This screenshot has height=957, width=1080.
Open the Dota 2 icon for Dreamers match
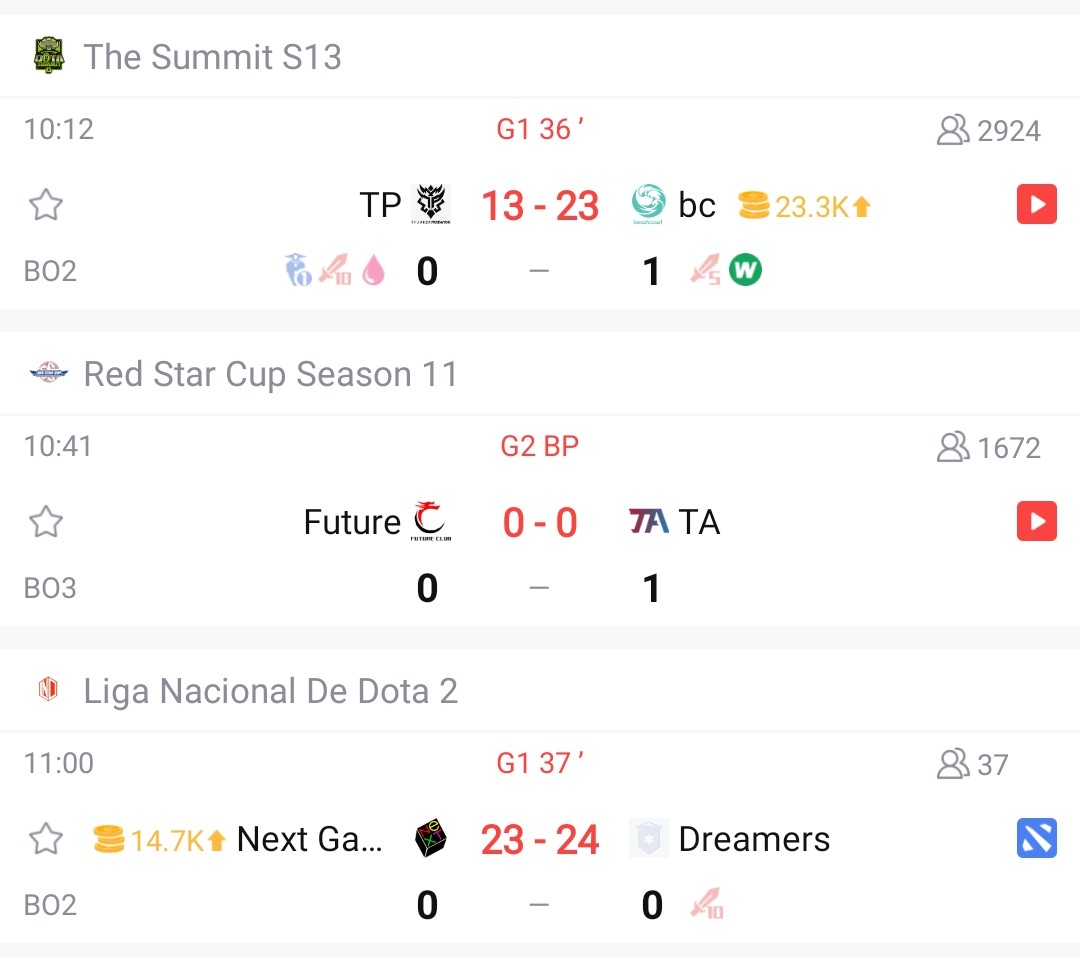point(1036,839)
